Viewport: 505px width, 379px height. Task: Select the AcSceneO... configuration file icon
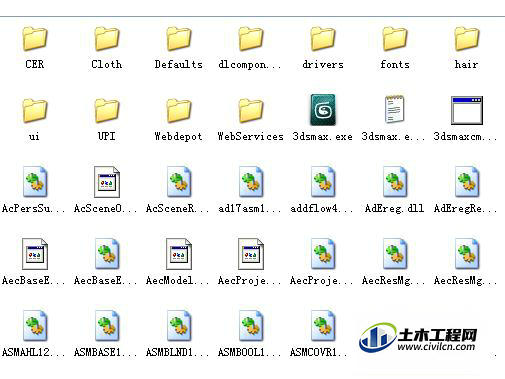tap(107, 182)
